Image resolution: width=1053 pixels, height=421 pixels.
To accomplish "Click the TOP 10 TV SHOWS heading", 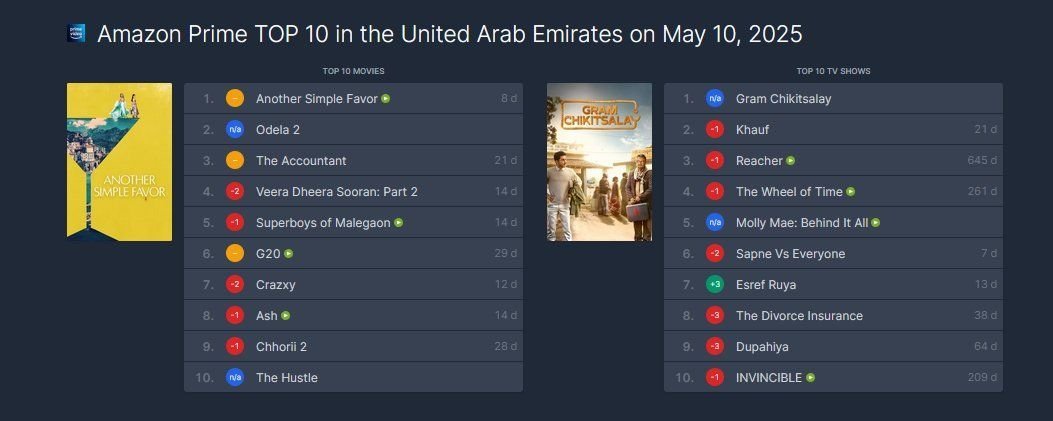I will [833, 71].
